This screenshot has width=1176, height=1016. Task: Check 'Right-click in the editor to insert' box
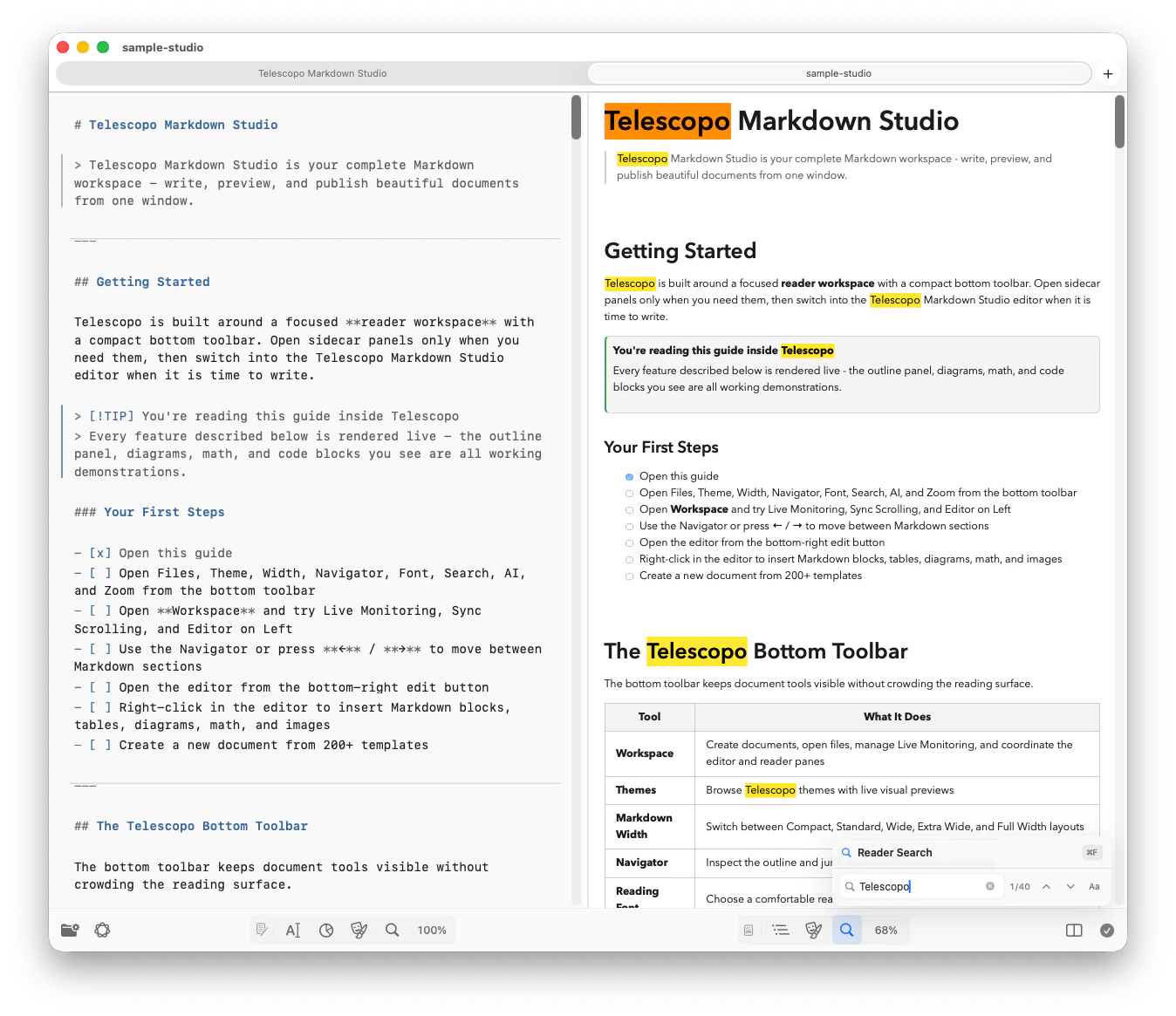[x=630, y=560]
